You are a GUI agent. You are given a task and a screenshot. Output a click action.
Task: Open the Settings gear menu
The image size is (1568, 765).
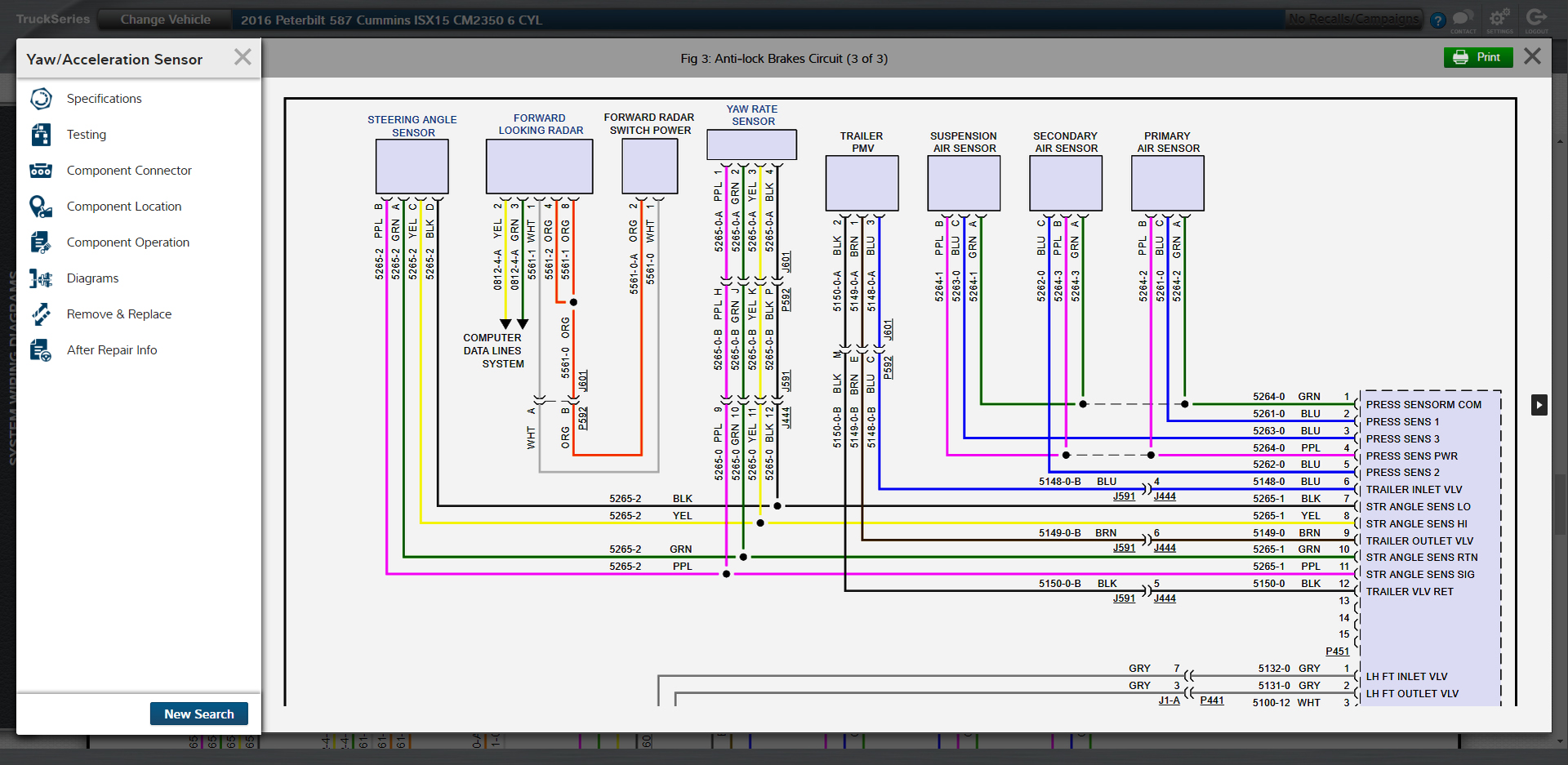[1499, 18]
